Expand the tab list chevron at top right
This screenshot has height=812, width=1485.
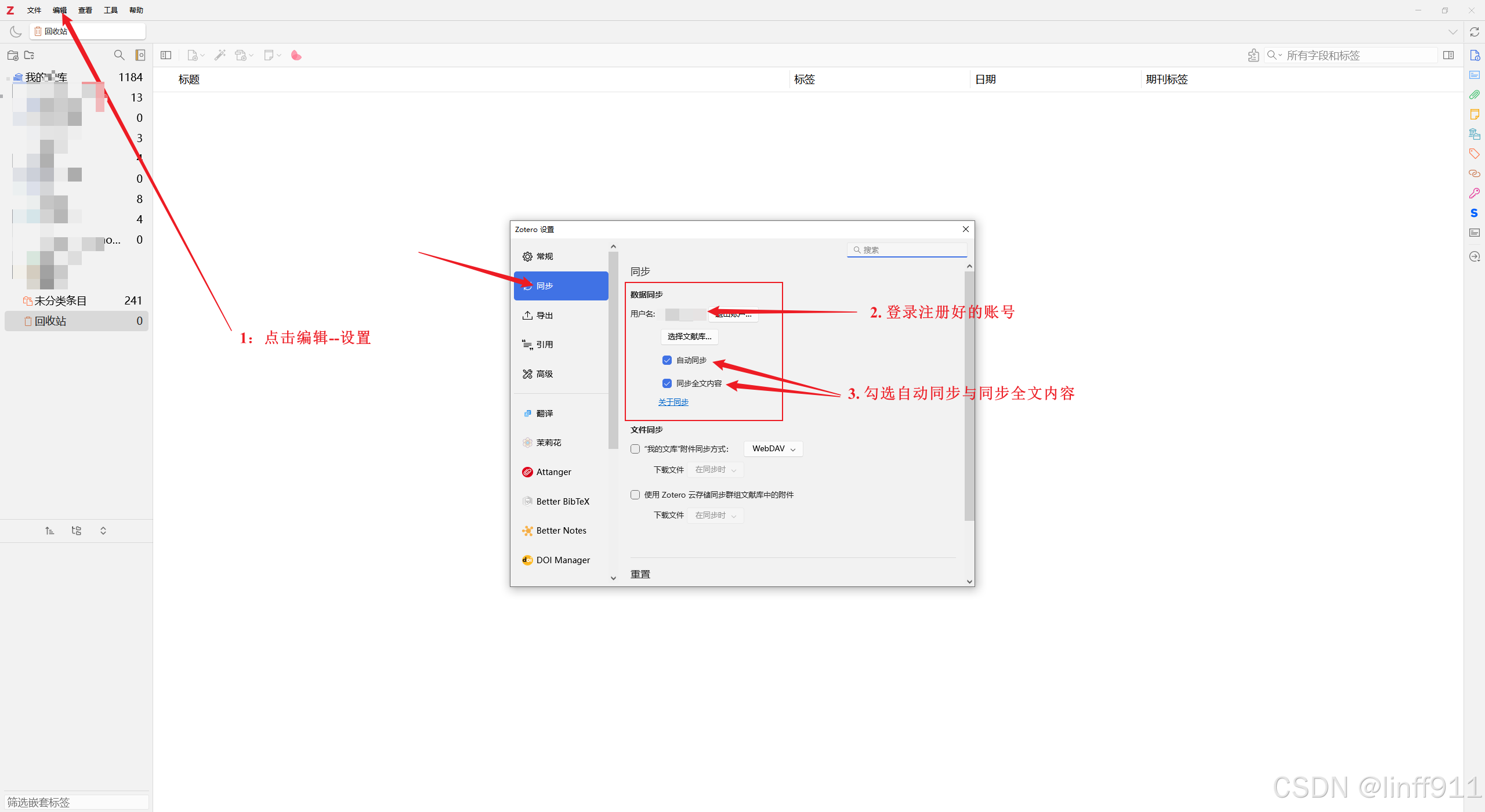tap(1453, 32)
